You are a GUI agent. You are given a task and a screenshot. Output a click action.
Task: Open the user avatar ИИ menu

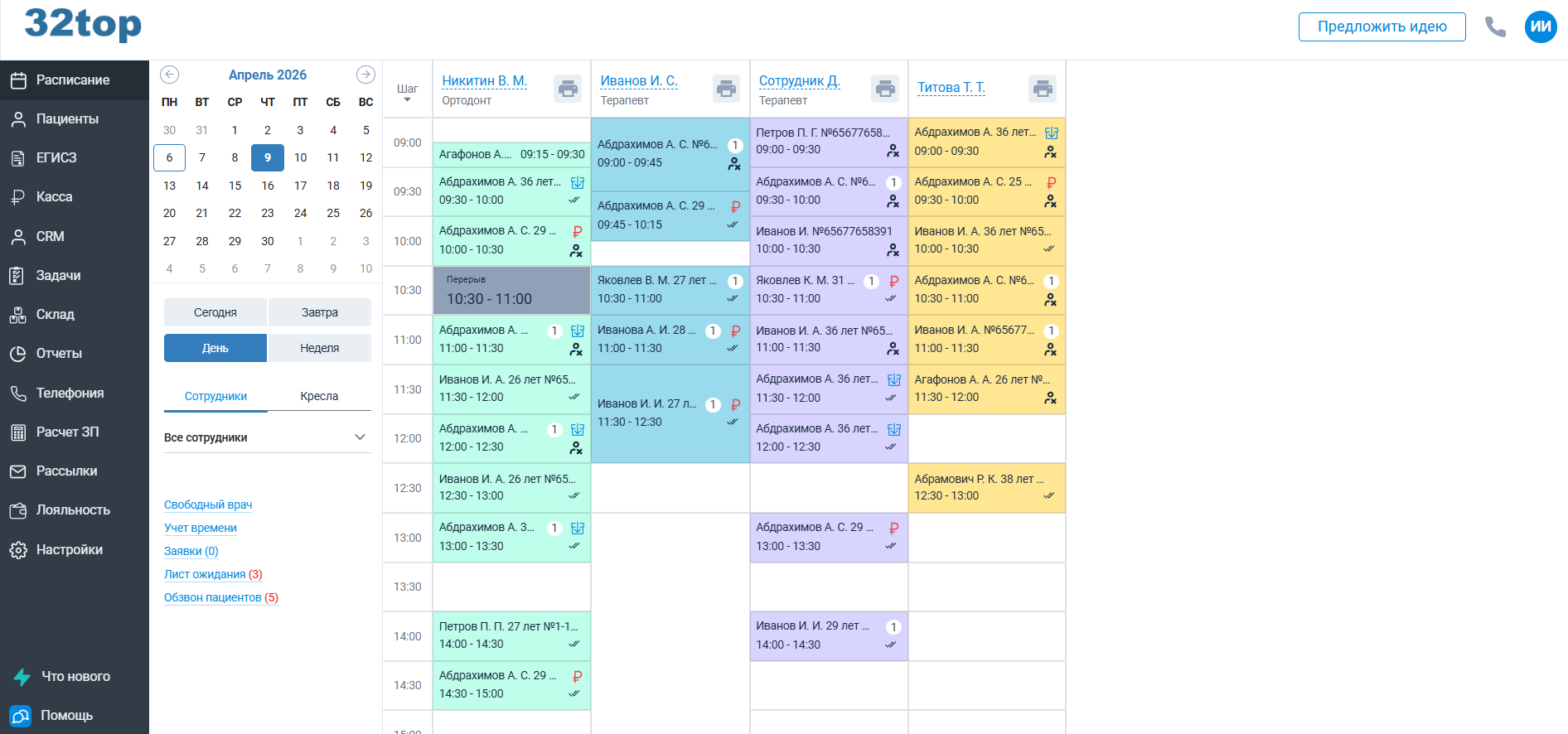pos(1541,27)
